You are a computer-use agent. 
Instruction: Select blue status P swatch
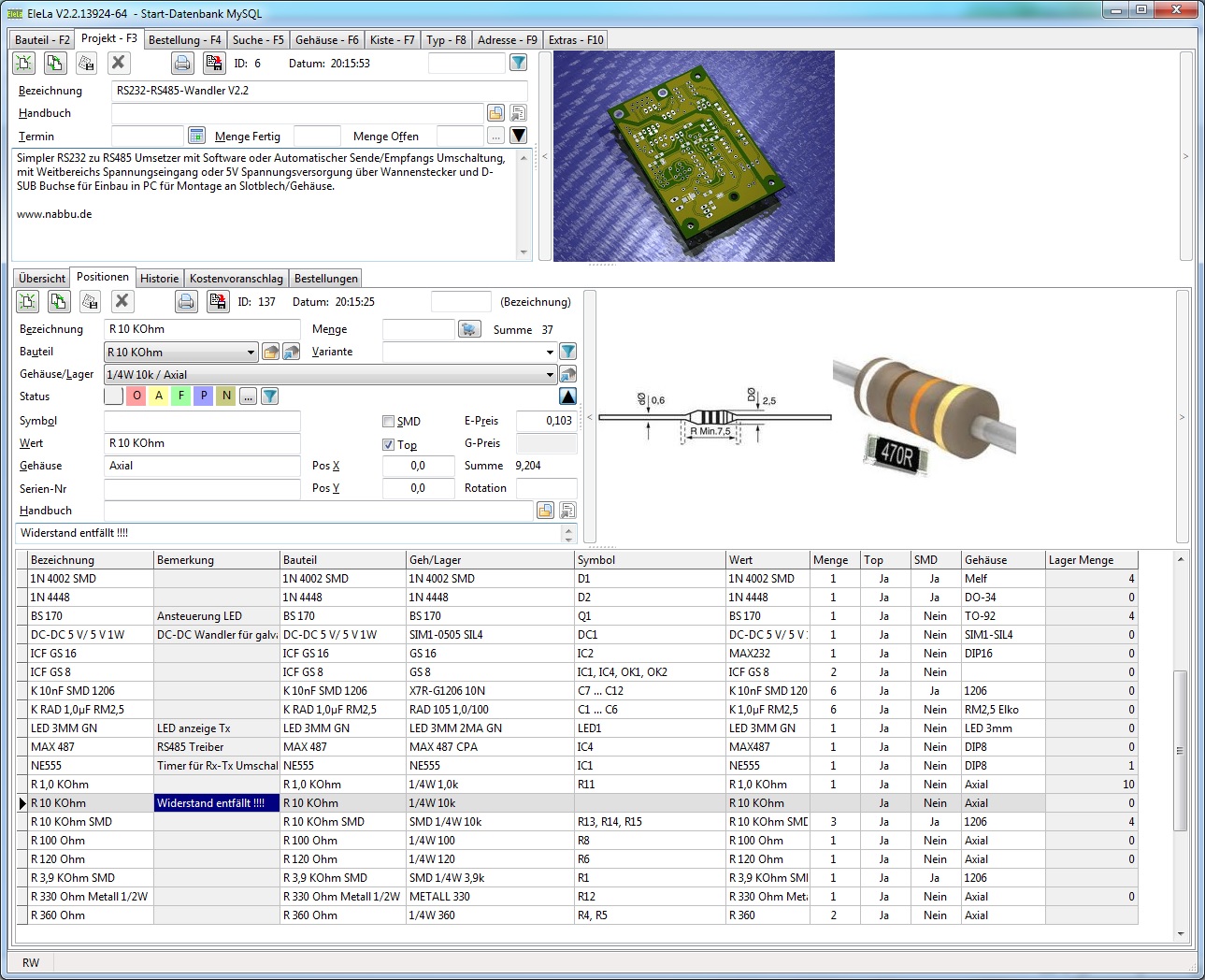(204, 396)
